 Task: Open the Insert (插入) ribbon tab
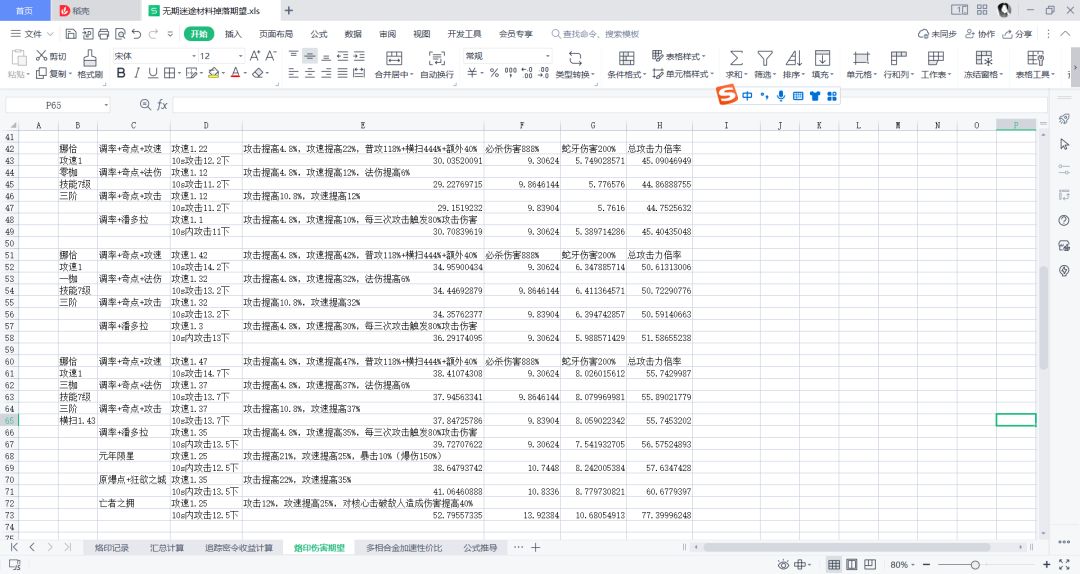pos(233,34)
